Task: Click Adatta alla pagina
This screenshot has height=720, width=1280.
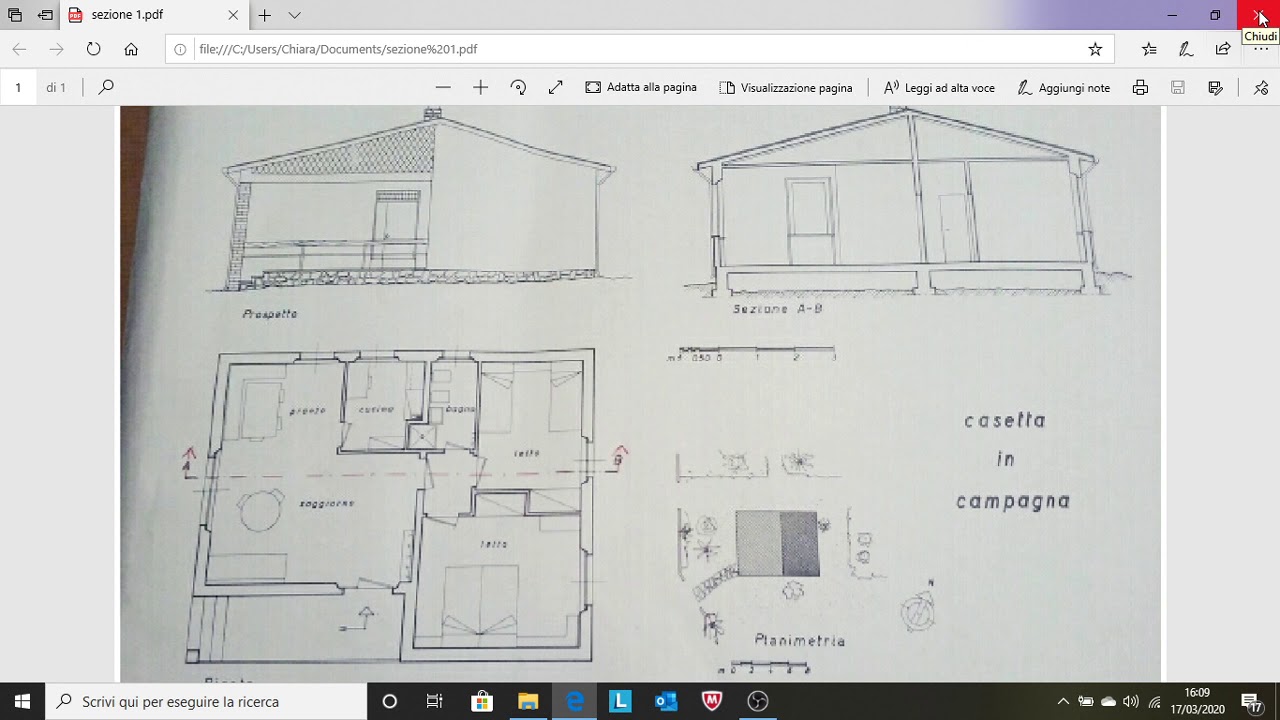Action: point(641,88)
